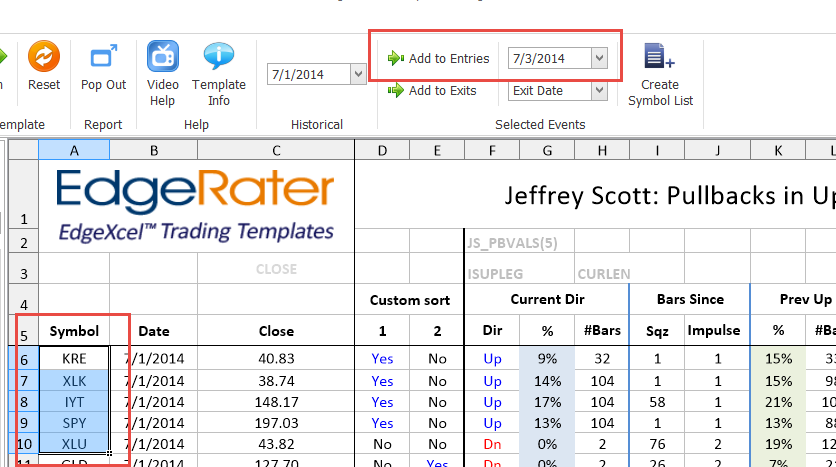
Task: Click Add to Exits label
Action: coord(443,91)
